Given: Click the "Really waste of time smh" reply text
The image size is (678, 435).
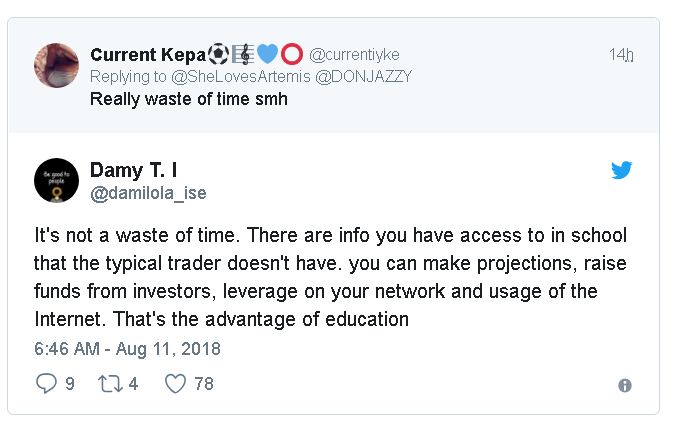Looking at the screenshot, I should pyautogui.click(x=188, y=99).
